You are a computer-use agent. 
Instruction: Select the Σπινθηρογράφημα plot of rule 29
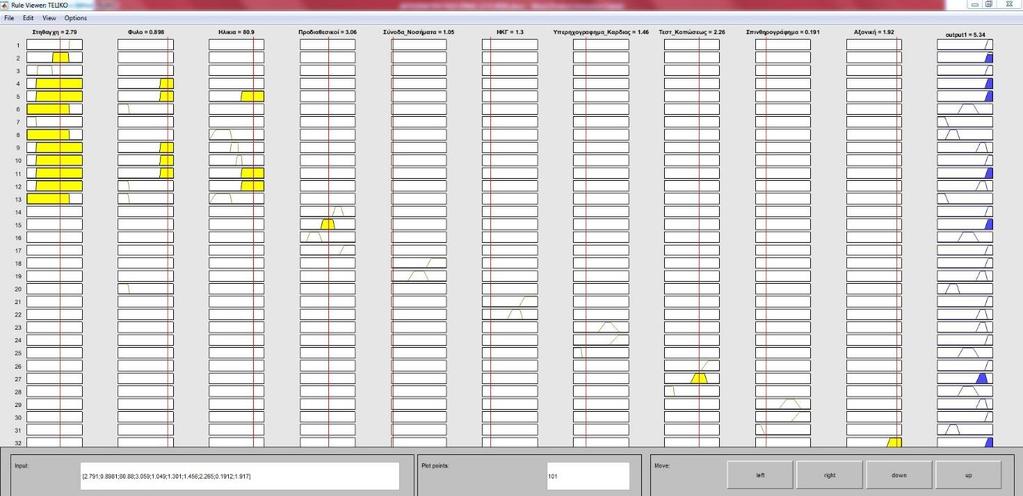[783, 403]
